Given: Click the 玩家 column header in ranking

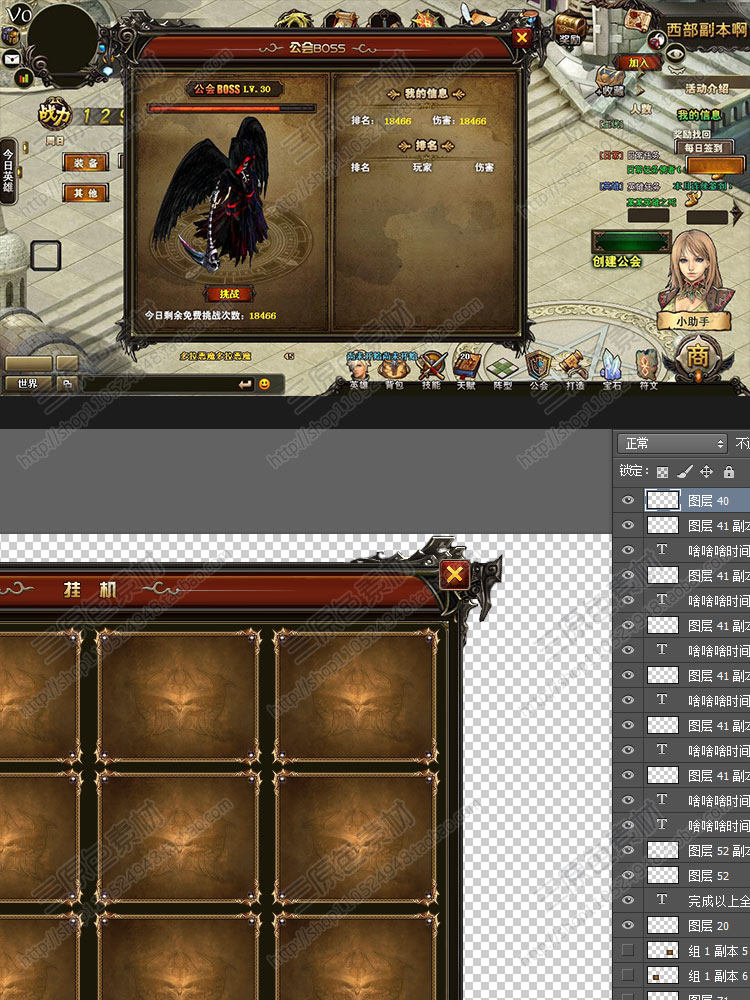Looking at the screenshot, I should pos(422,167).
